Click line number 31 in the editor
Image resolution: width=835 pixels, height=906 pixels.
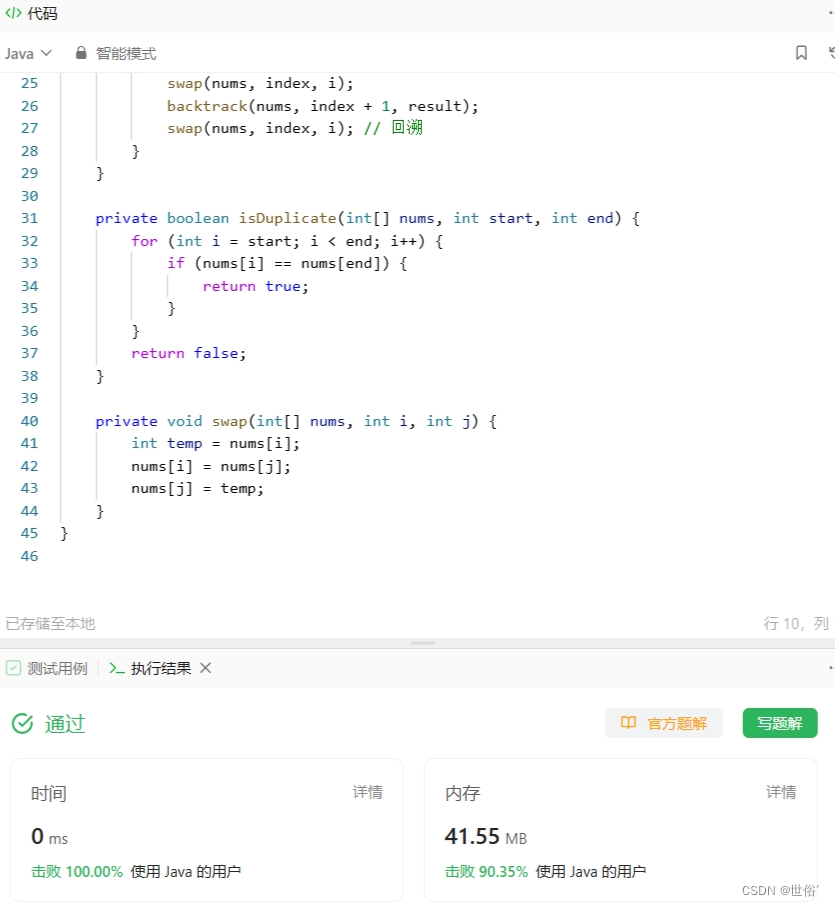[x=29, y=218]
